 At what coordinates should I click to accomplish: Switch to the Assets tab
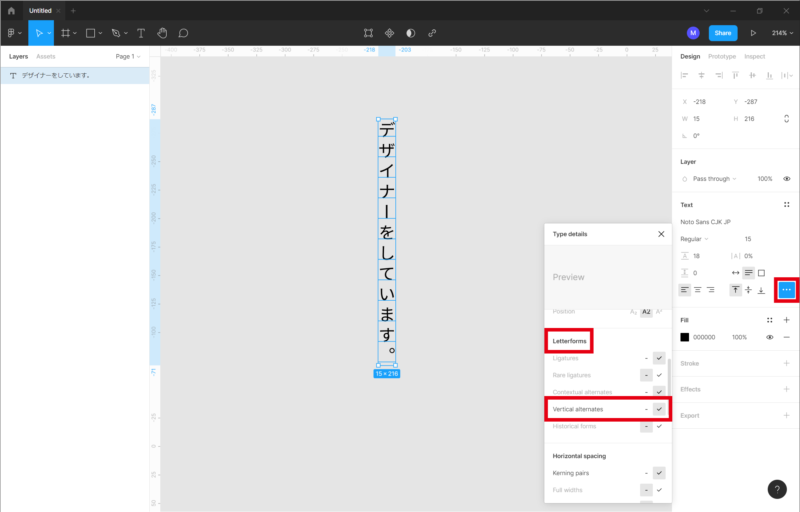pos(46,57)
